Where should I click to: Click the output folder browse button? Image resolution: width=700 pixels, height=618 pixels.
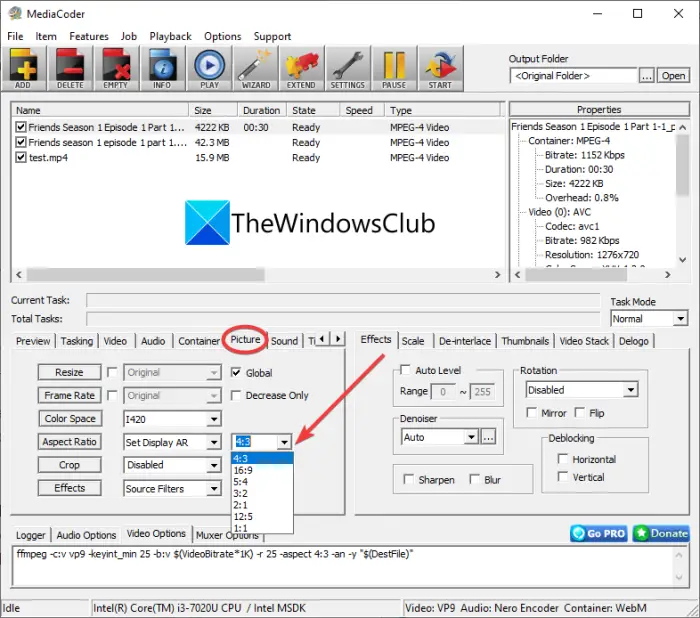[646, 76]
